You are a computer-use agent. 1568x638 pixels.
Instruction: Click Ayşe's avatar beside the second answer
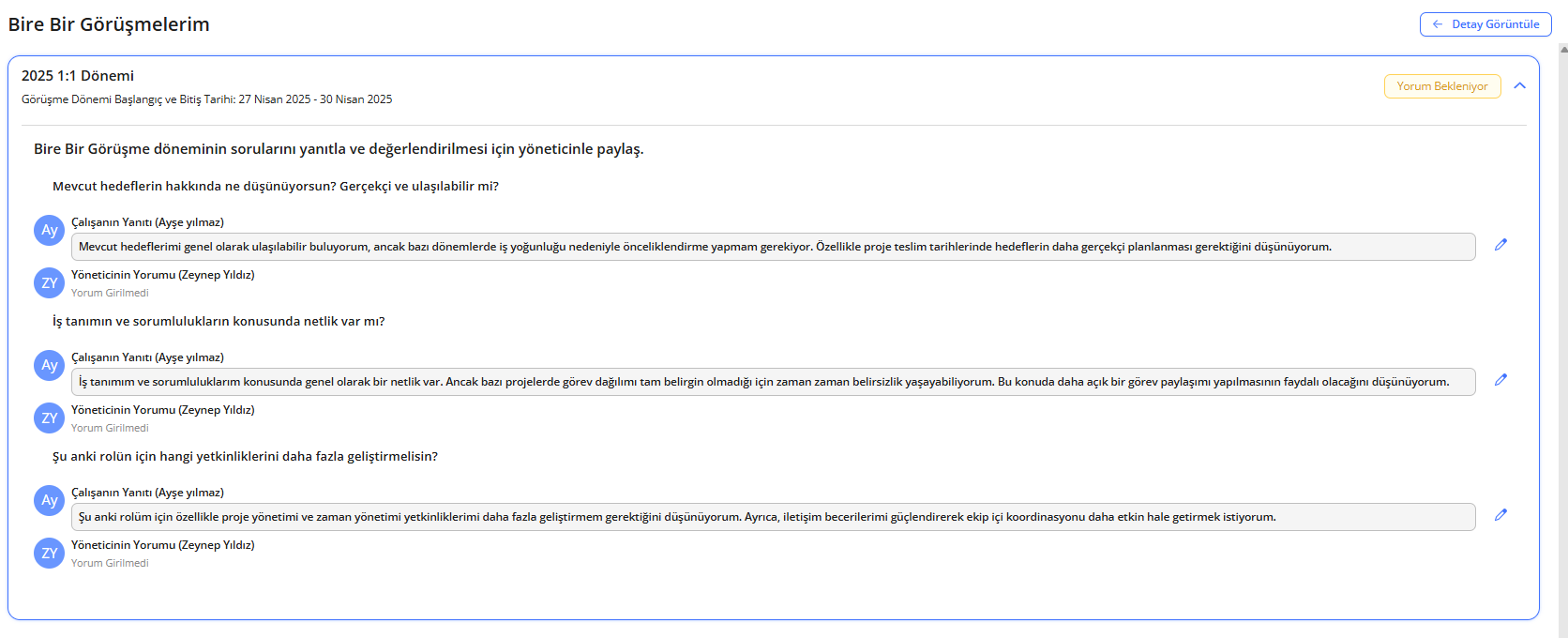(49, 366)
